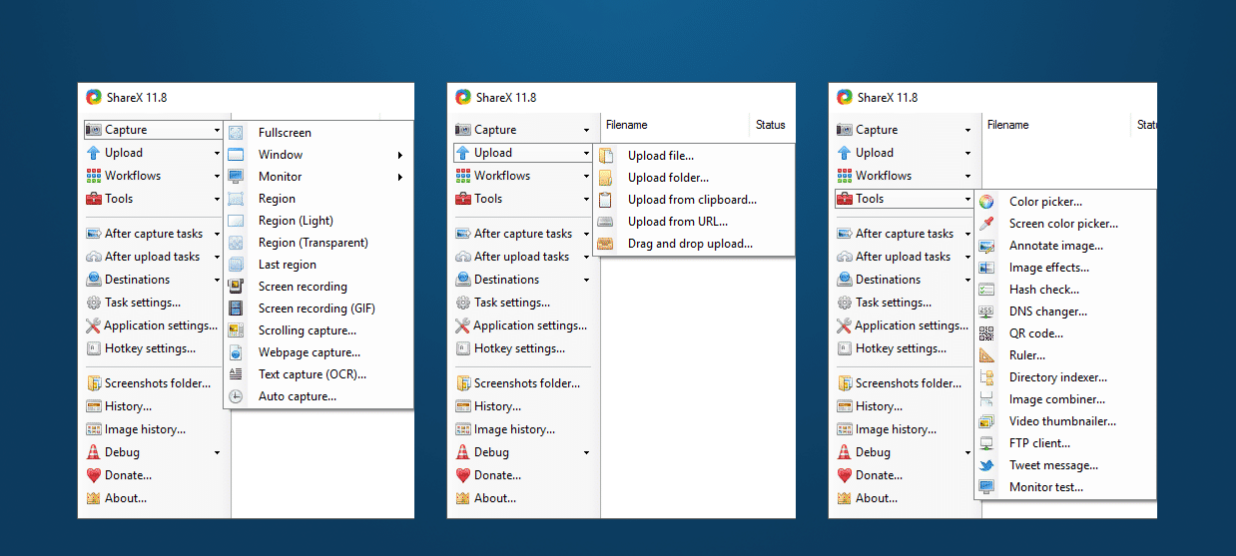Click the Filename column header in middle window
The height and width of the screenshot is (556, 1236).
click(x=627, y=125)
